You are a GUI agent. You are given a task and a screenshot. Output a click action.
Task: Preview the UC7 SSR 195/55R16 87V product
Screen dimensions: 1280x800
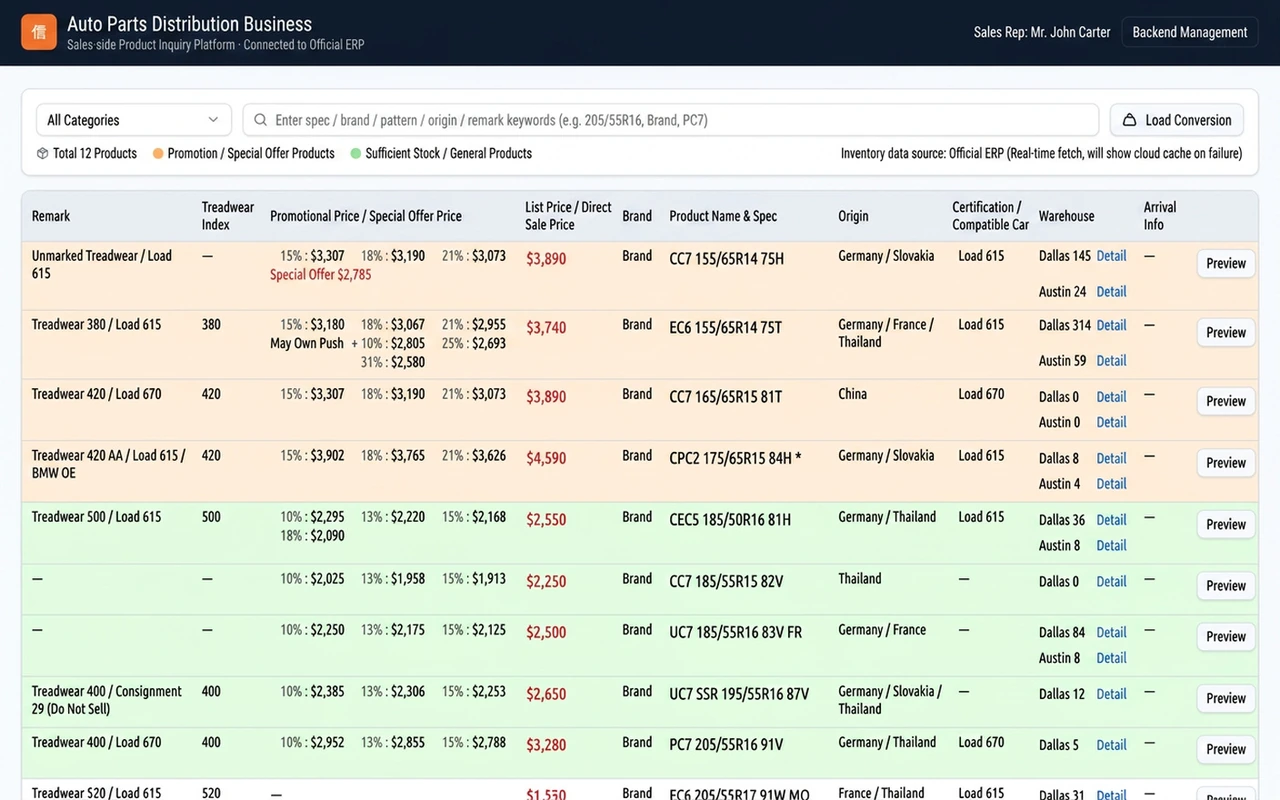click(1226, 699)
